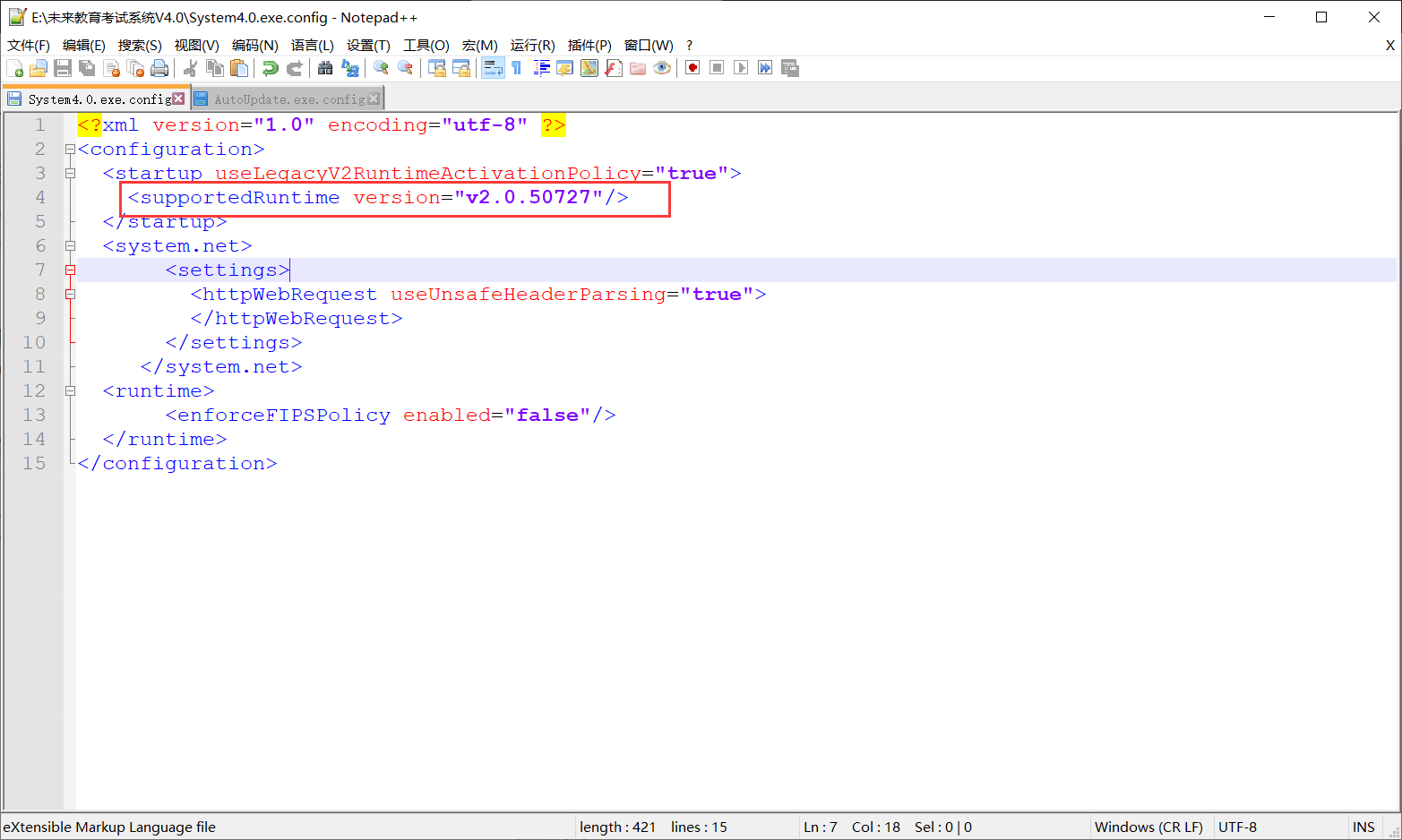
Task: Save the current file using the floppy icon
Action: tap(63, 68)
